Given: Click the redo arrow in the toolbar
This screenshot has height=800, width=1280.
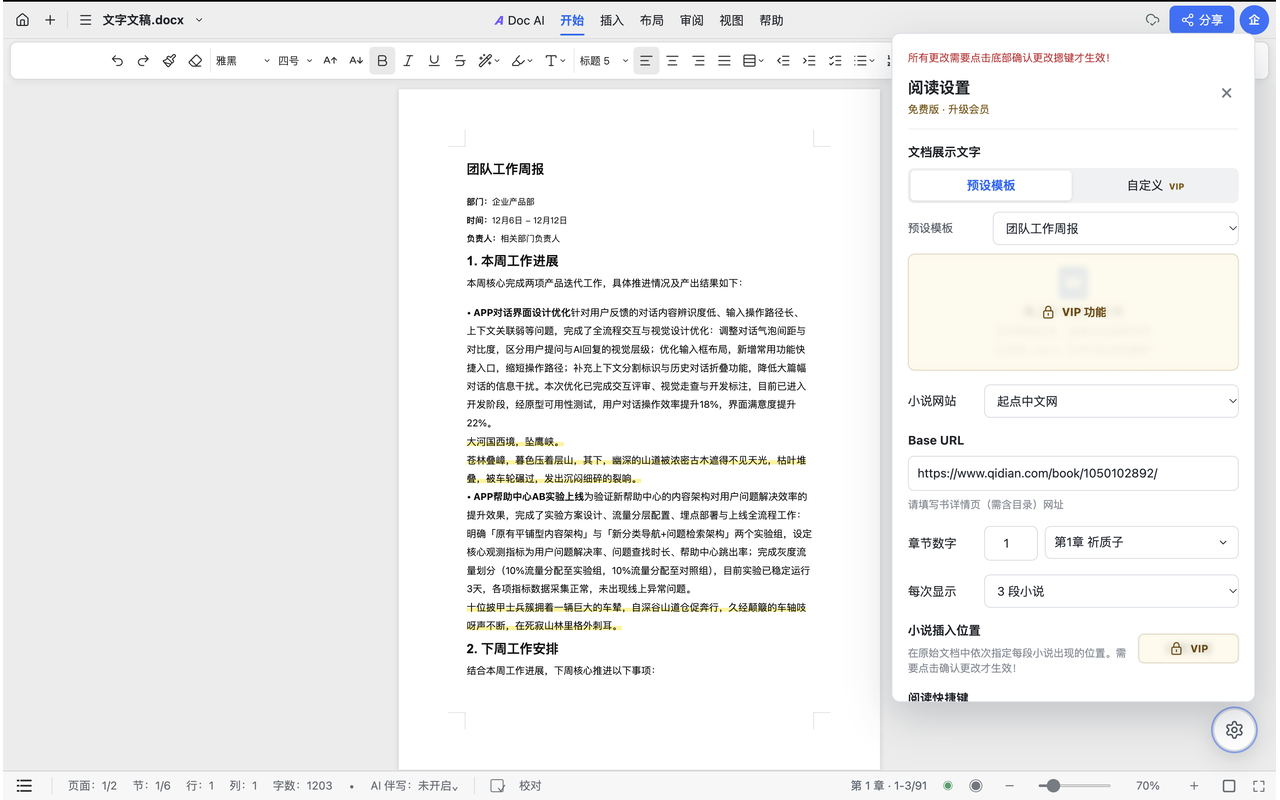Looking at the screenshot, I should pyautogui.click(x=143, y=61).
